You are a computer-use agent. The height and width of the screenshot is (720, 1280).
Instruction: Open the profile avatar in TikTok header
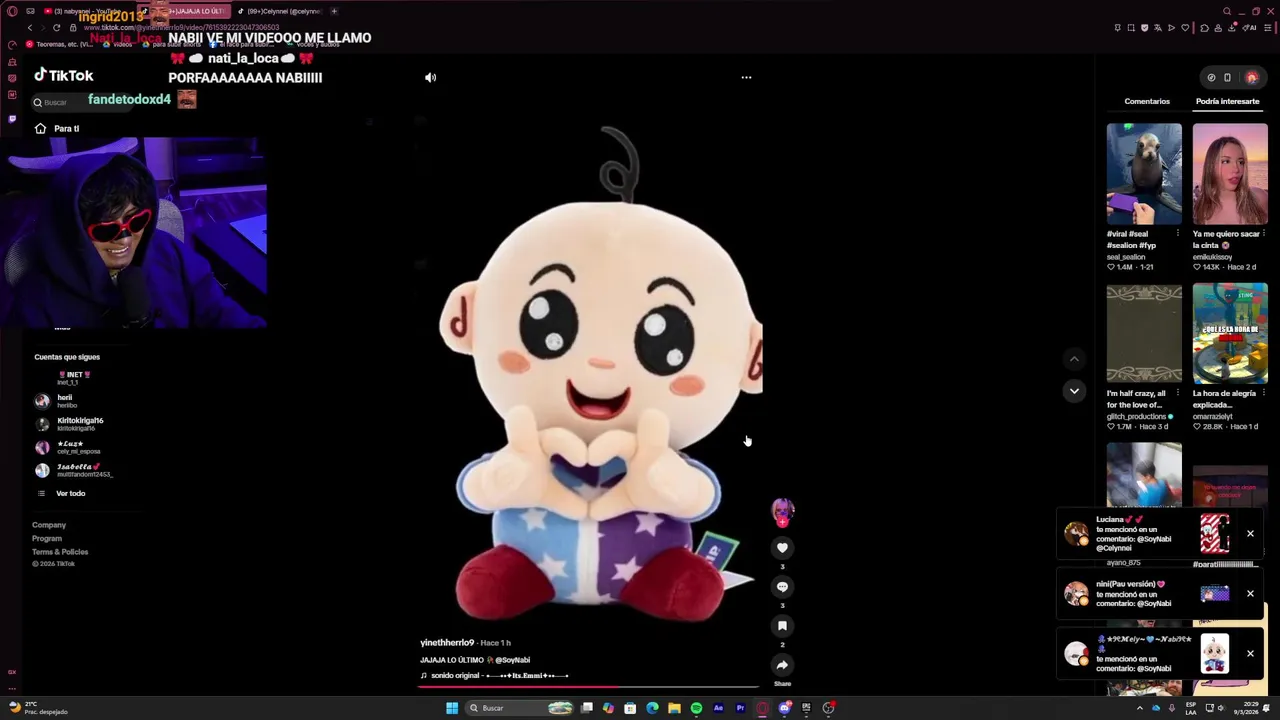click(1251, 77)
